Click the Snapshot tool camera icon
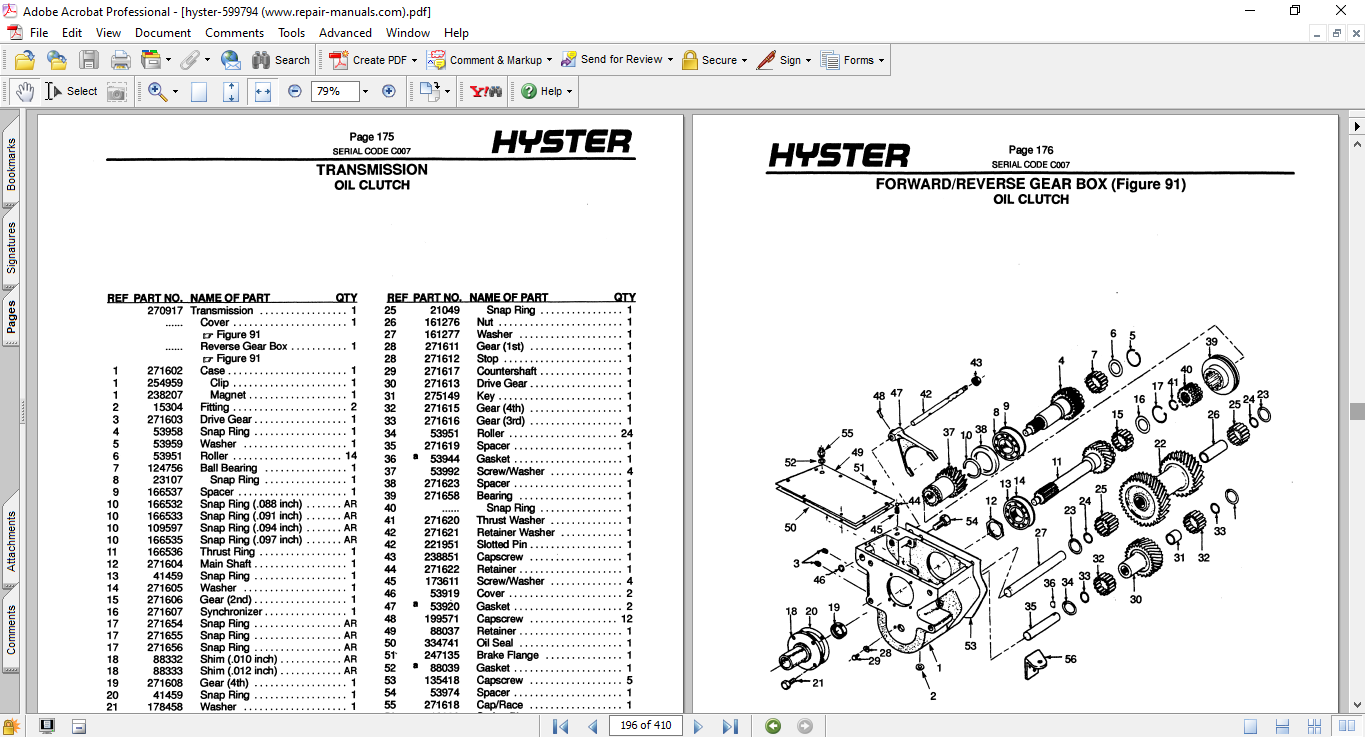 [117, 91]
